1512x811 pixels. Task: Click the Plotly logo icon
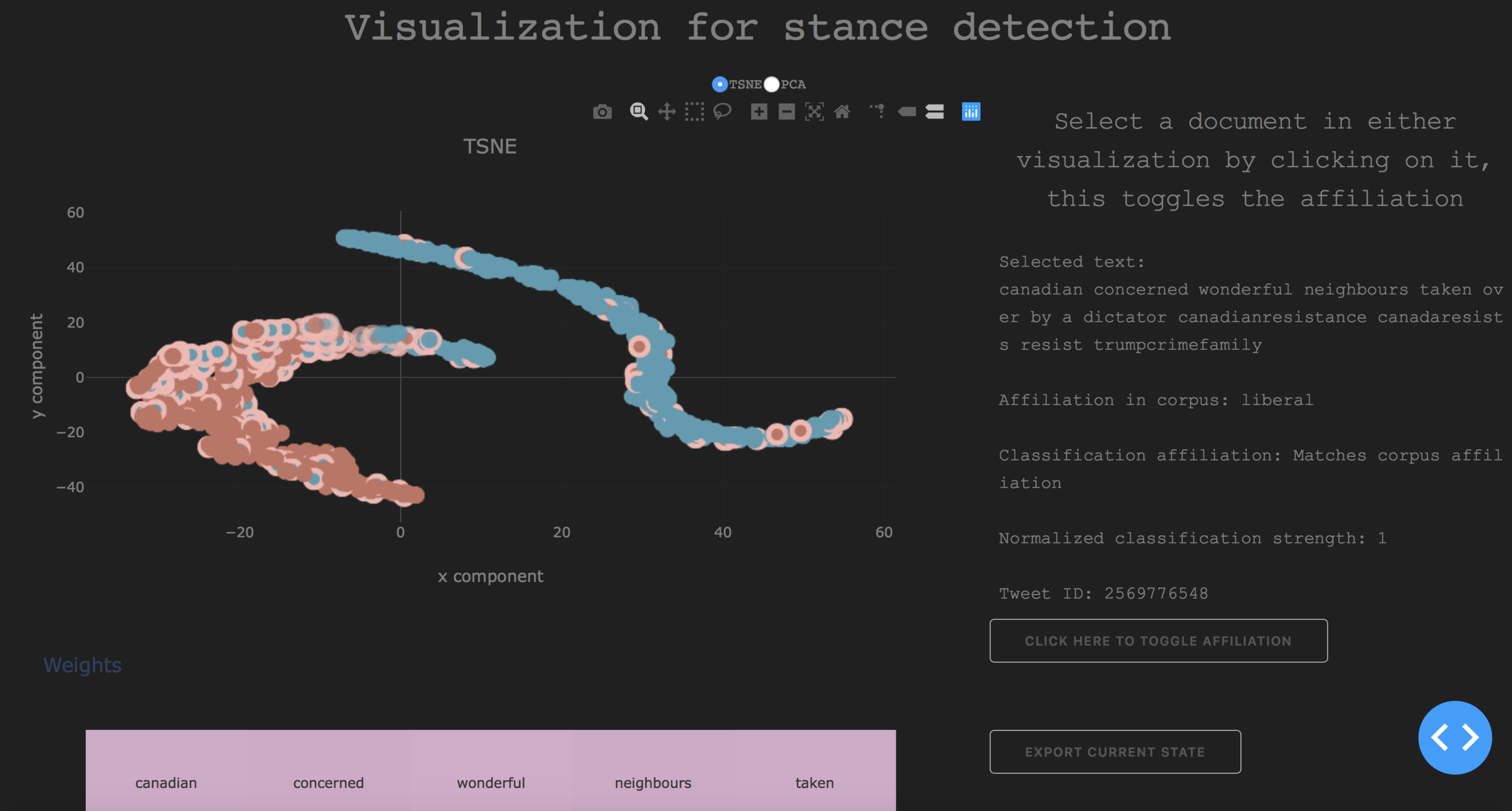pyautogui.click(x=971, y=112)
